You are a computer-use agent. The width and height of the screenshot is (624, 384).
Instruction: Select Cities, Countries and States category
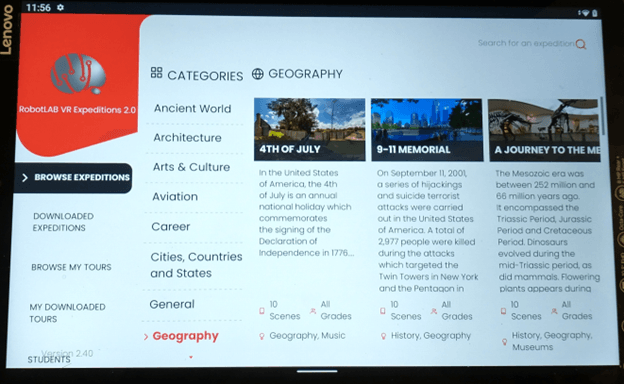pyautogui.click(x=196, y=265)
